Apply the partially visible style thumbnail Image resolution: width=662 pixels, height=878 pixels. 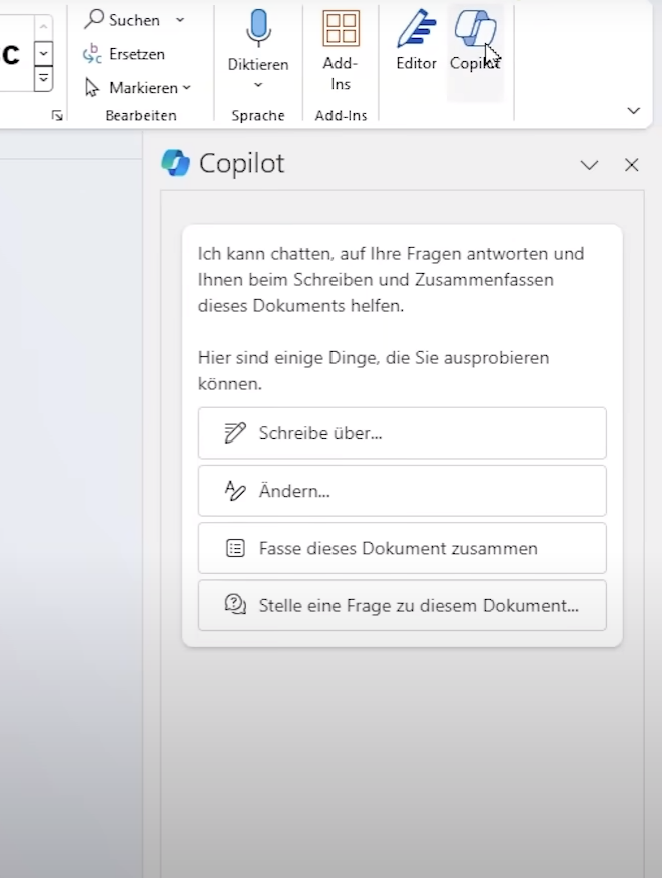pyautogui.click(x=13, y=54)
